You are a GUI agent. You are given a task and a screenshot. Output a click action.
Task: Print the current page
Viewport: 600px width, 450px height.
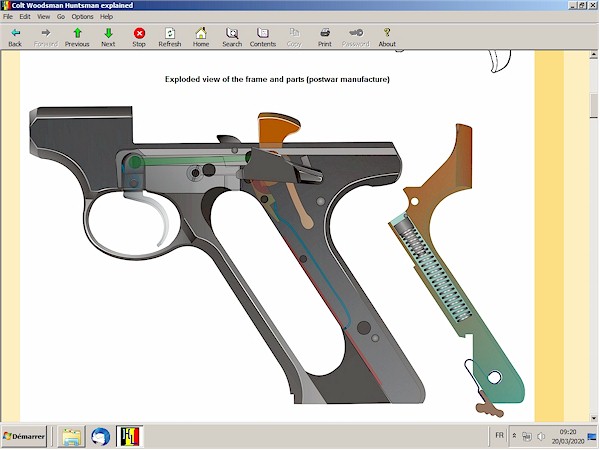point(325,37)
